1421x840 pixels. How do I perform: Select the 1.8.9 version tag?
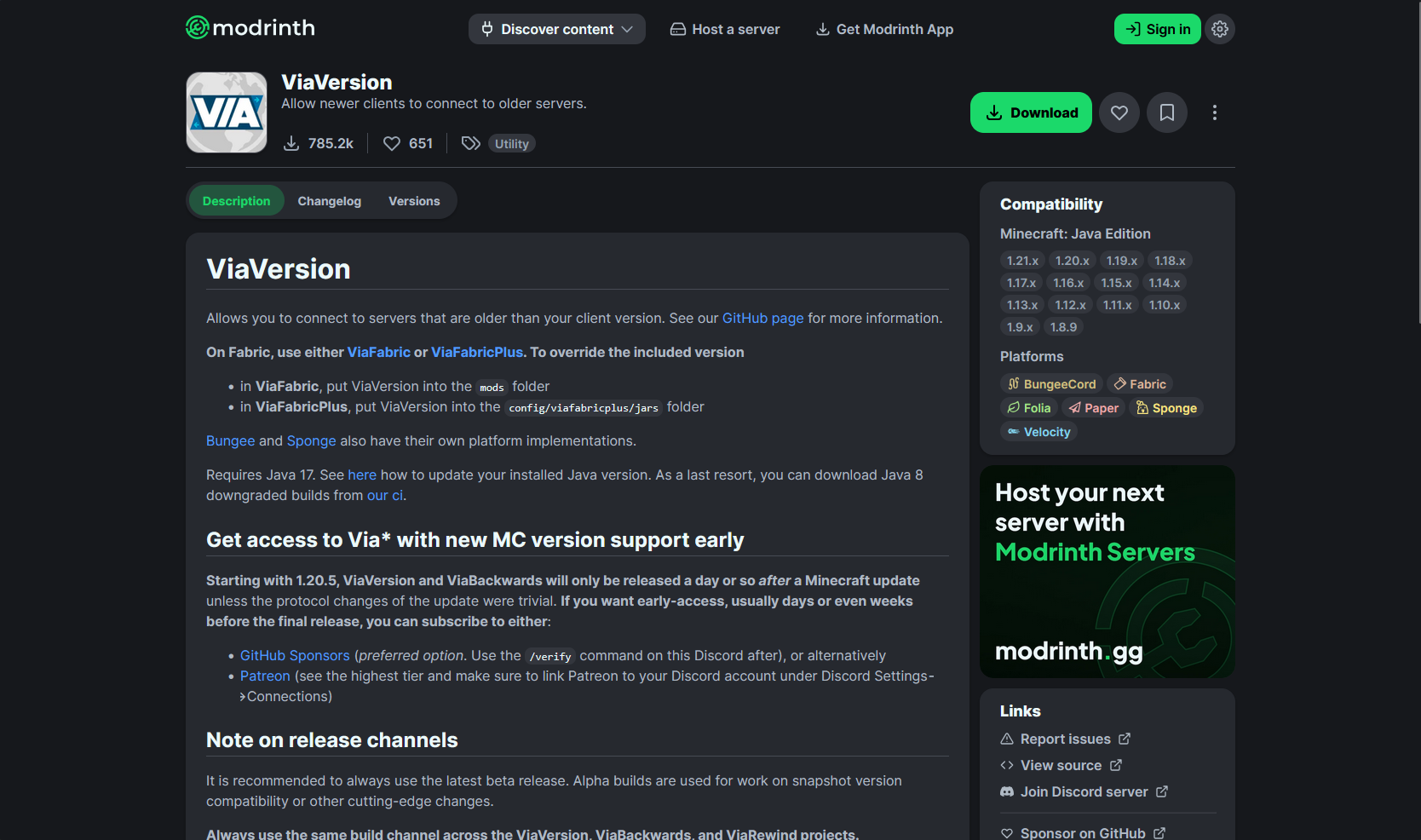(x=1063, y=327)
